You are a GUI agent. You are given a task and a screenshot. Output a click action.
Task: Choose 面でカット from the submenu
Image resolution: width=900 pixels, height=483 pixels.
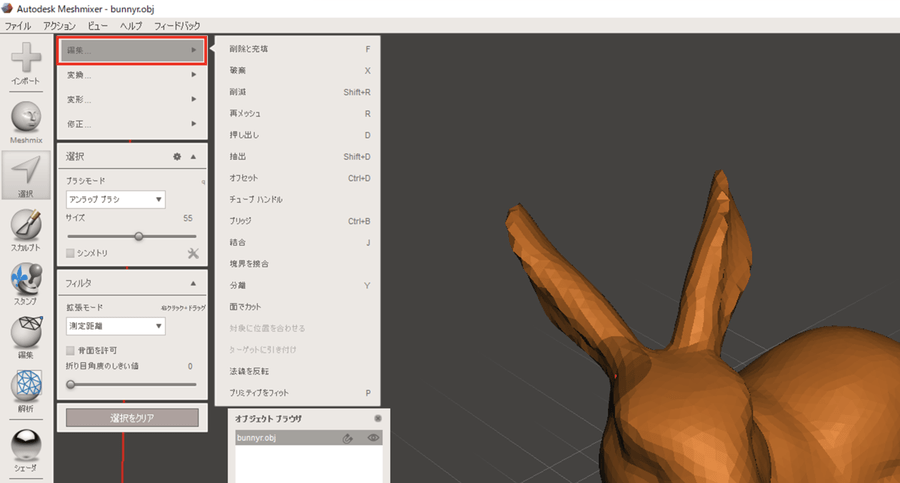(x=297, y=307)
